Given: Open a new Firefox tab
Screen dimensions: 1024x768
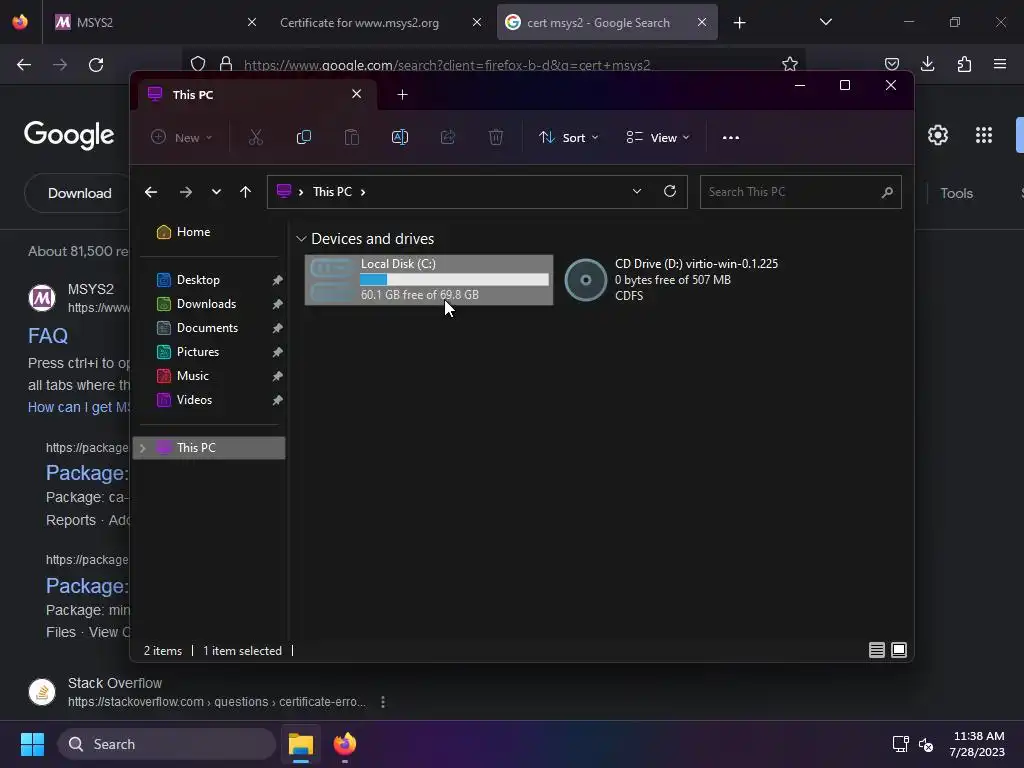Looking at the screenshot, I should coord(739,23).
